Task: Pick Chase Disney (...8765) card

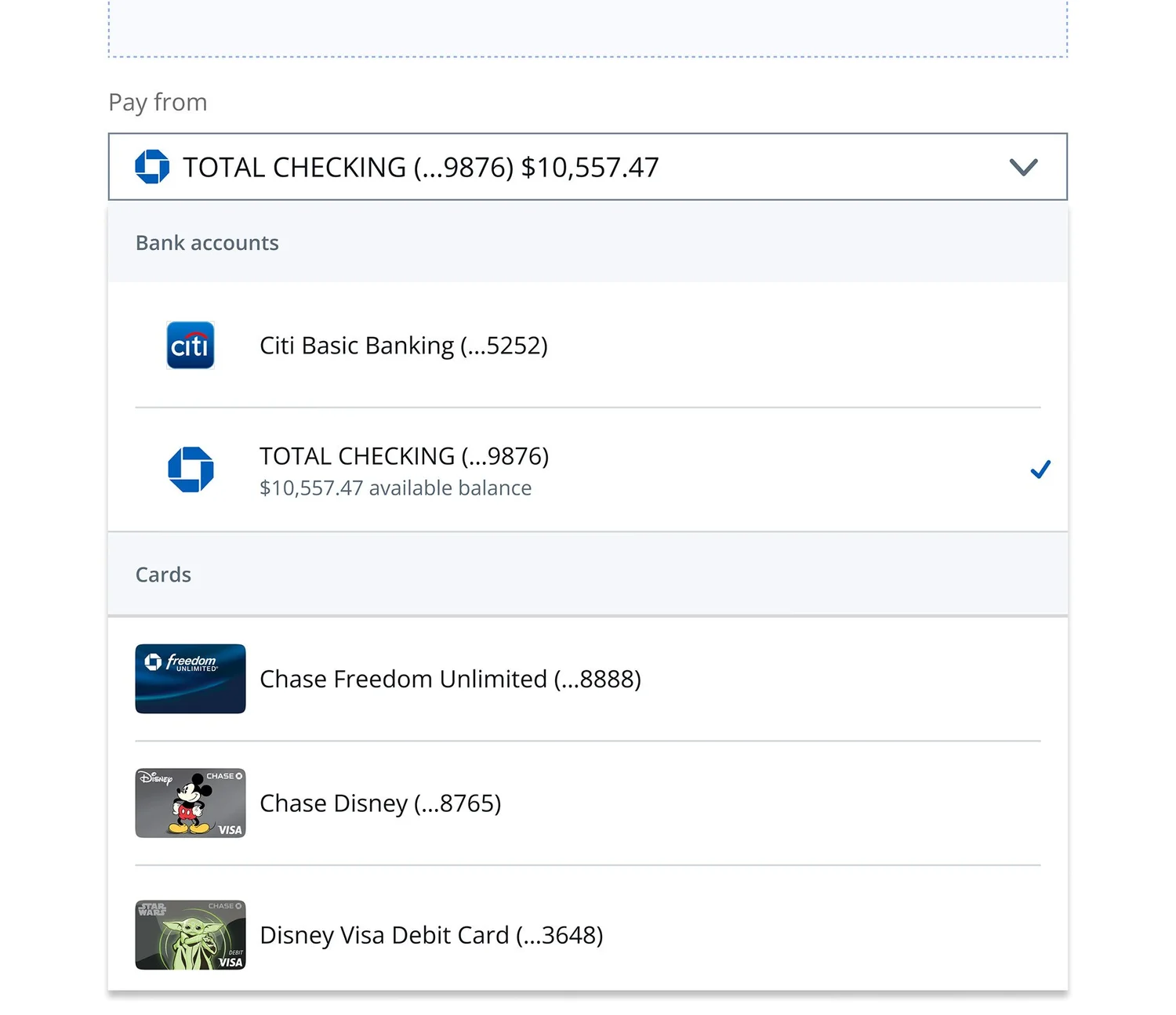Action: (588, 803)
